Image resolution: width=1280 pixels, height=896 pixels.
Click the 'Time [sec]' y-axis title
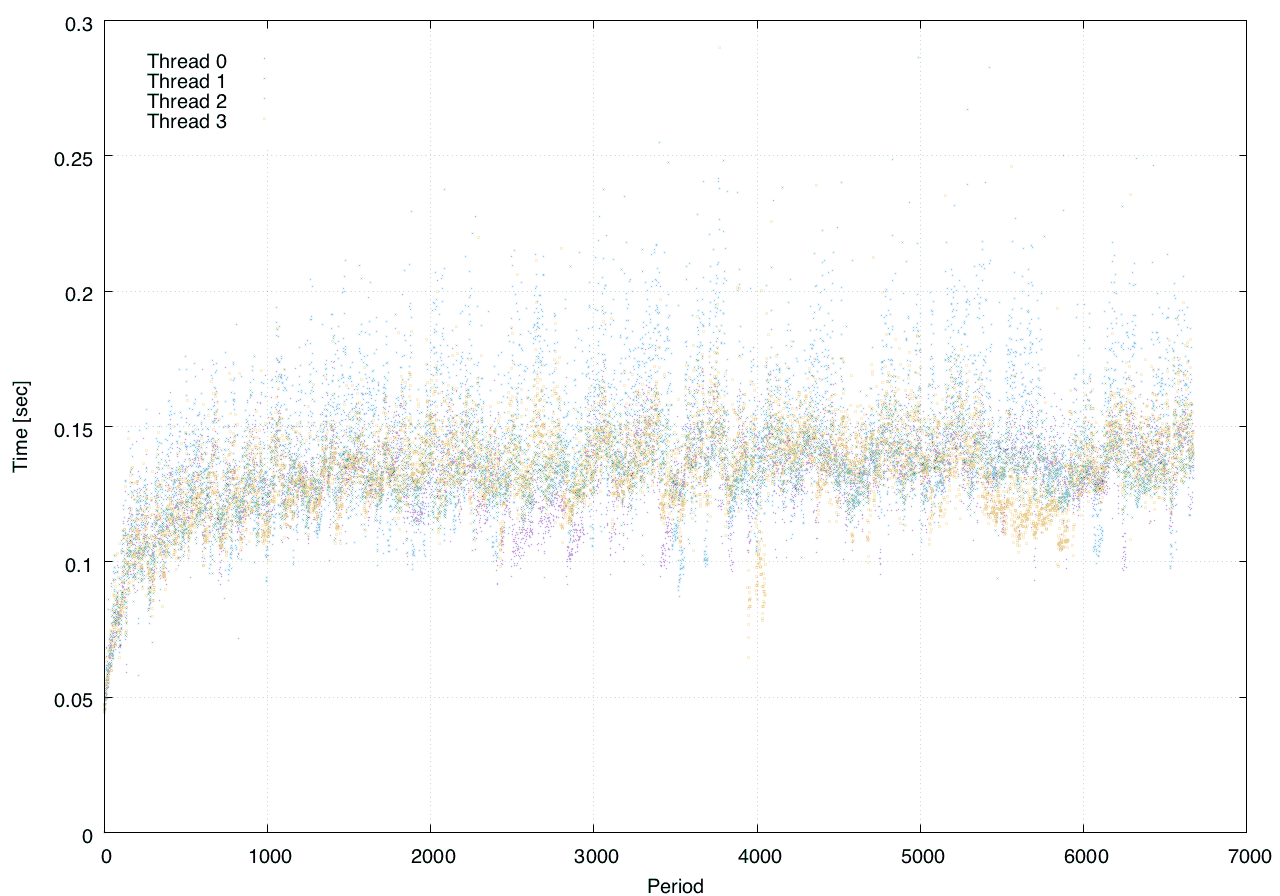tap(20, 427)
